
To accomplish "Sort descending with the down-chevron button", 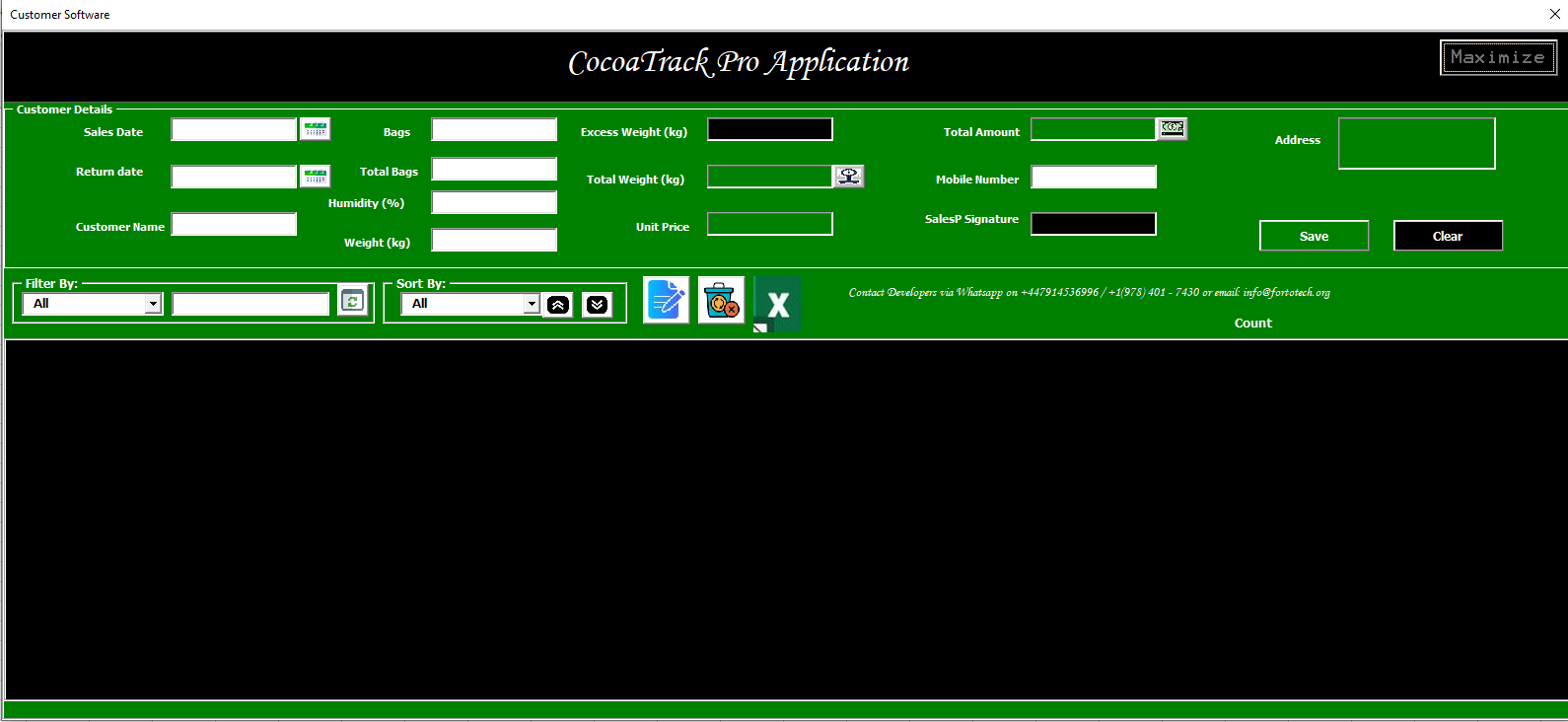I will pyautogui.click(x=597, y=305).
